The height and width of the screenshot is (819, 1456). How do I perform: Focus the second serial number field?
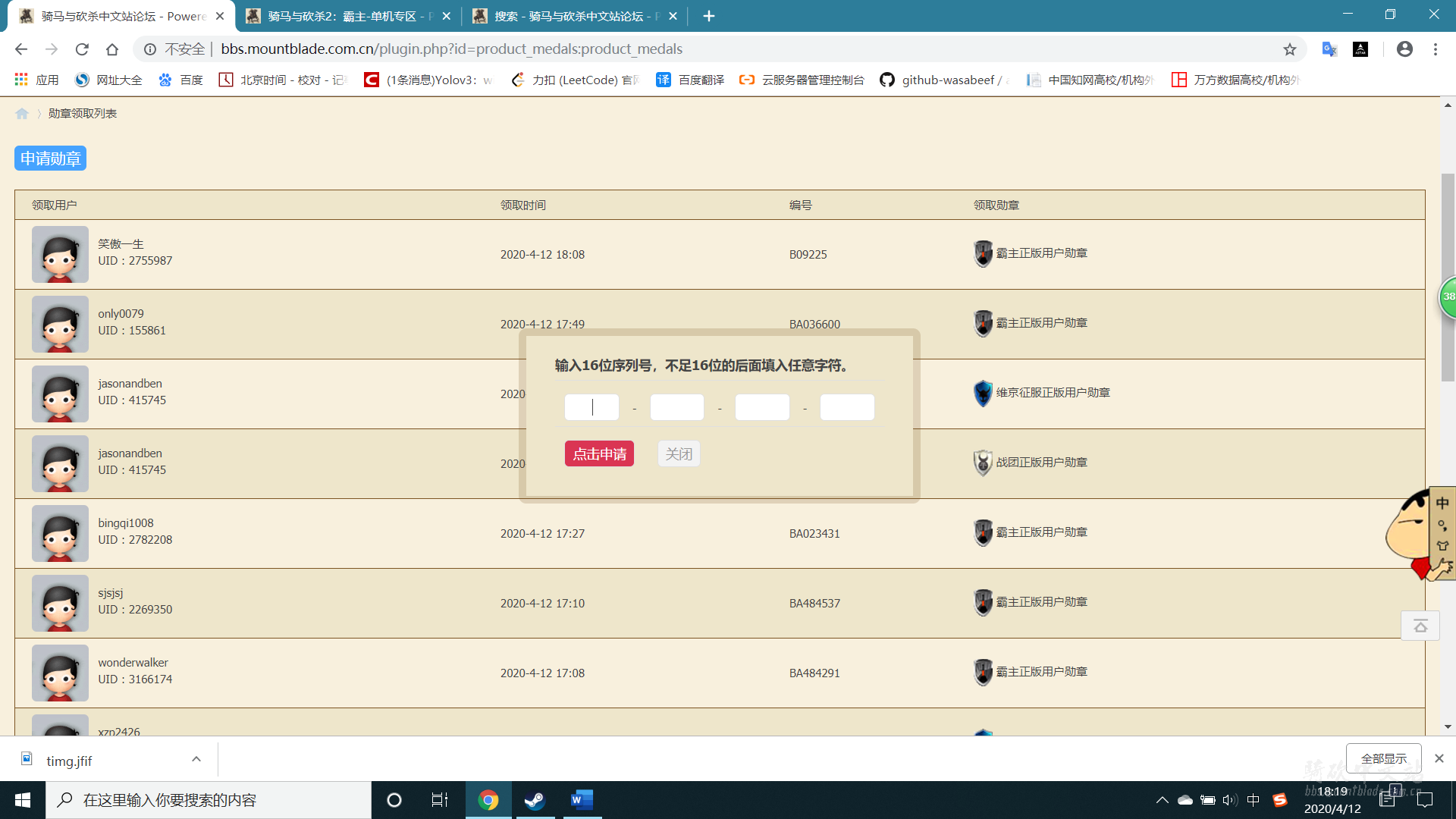point(677,407)
